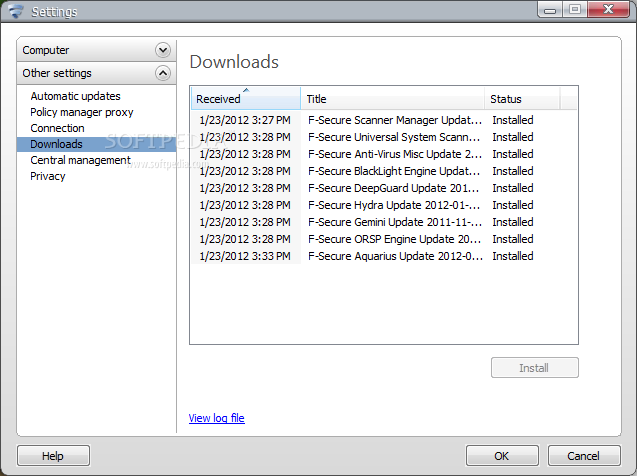Select the F-Secure DeepGuard Update row

point(384,188)
